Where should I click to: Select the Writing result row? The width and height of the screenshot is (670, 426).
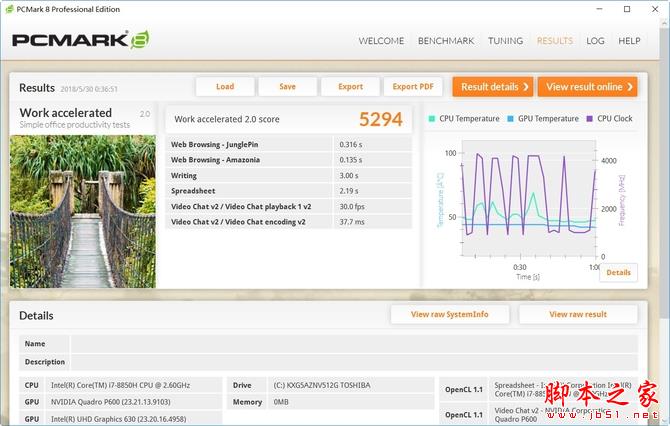coord(289,176)
